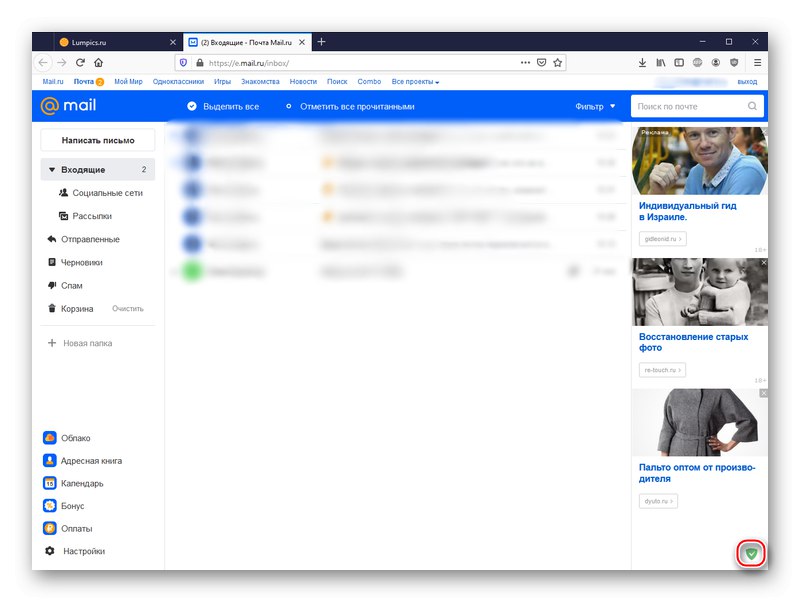Open Календарь calendar
This screenshot has height=602, width=800.
click(73, 483)
